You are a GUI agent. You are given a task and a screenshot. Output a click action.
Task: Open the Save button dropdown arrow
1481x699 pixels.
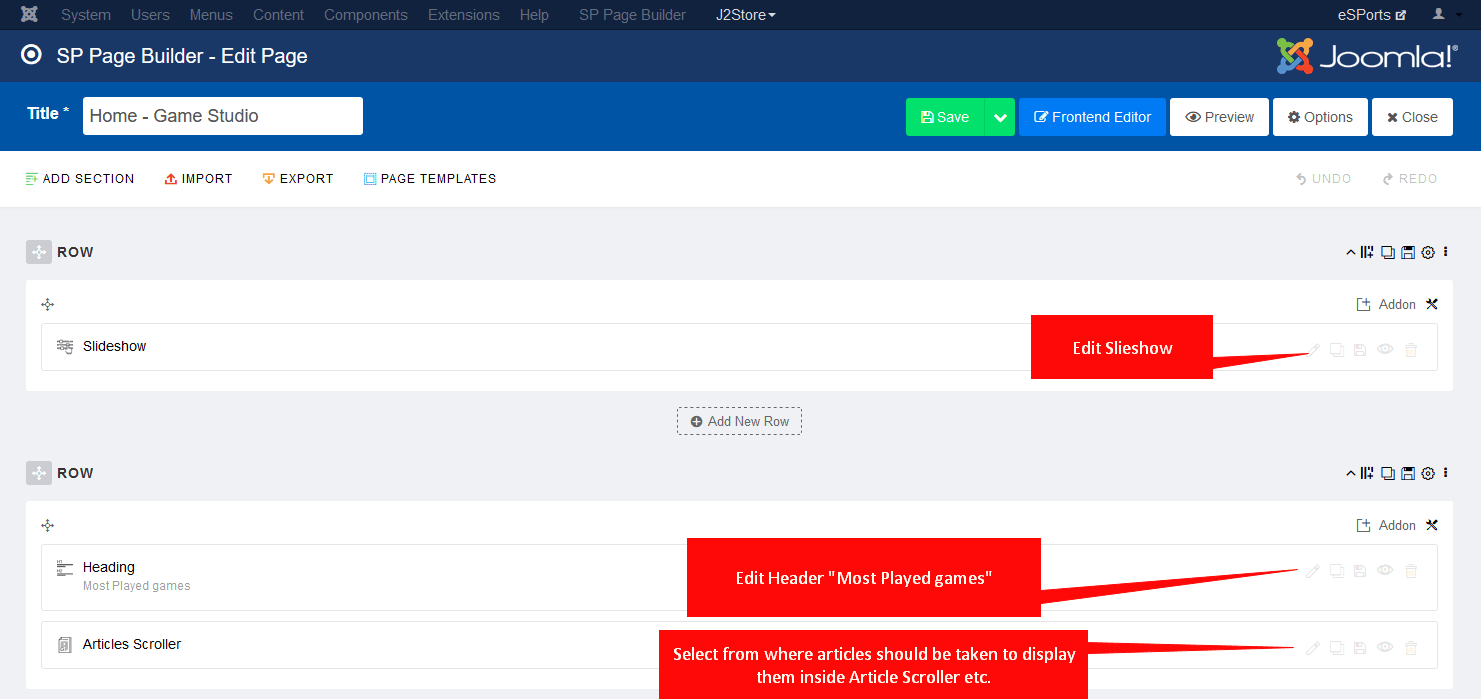[999, 117]
